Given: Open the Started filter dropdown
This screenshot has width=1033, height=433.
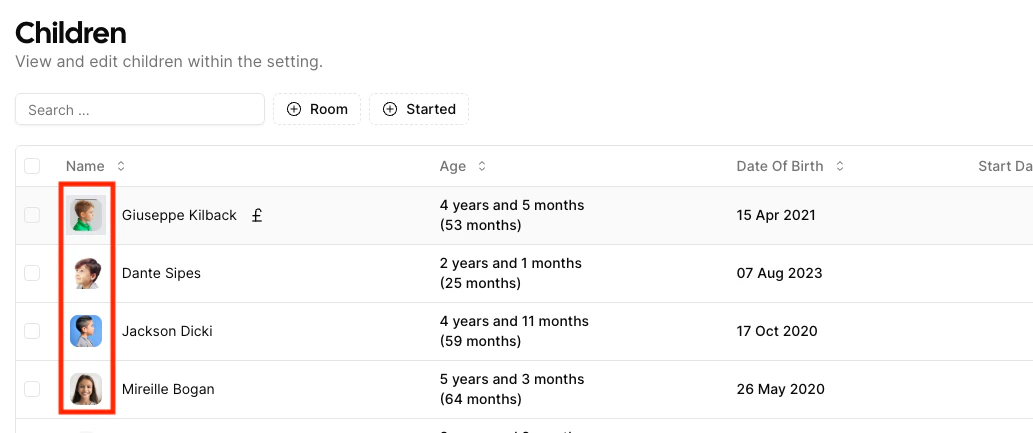Looking at the screenshot, I should pos(419,110).
